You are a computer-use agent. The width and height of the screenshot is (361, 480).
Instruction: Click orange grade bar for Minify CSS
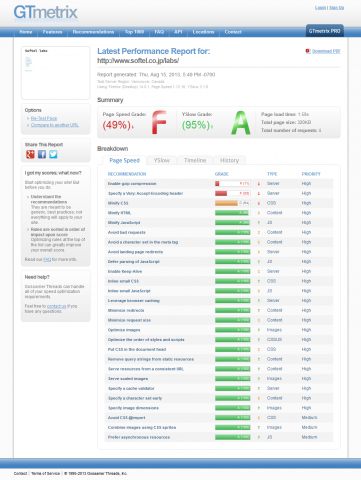233,203
